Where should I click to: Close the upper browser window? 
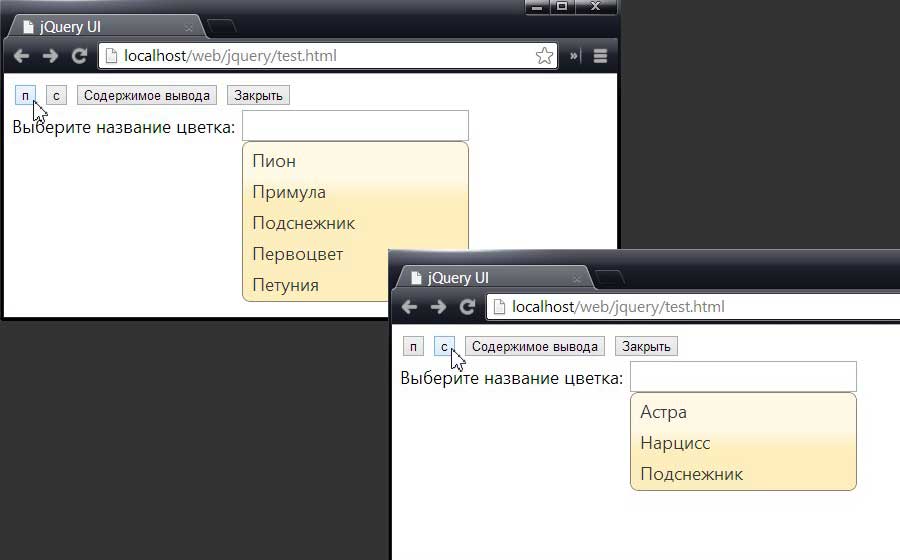click(x=595, y=7)
